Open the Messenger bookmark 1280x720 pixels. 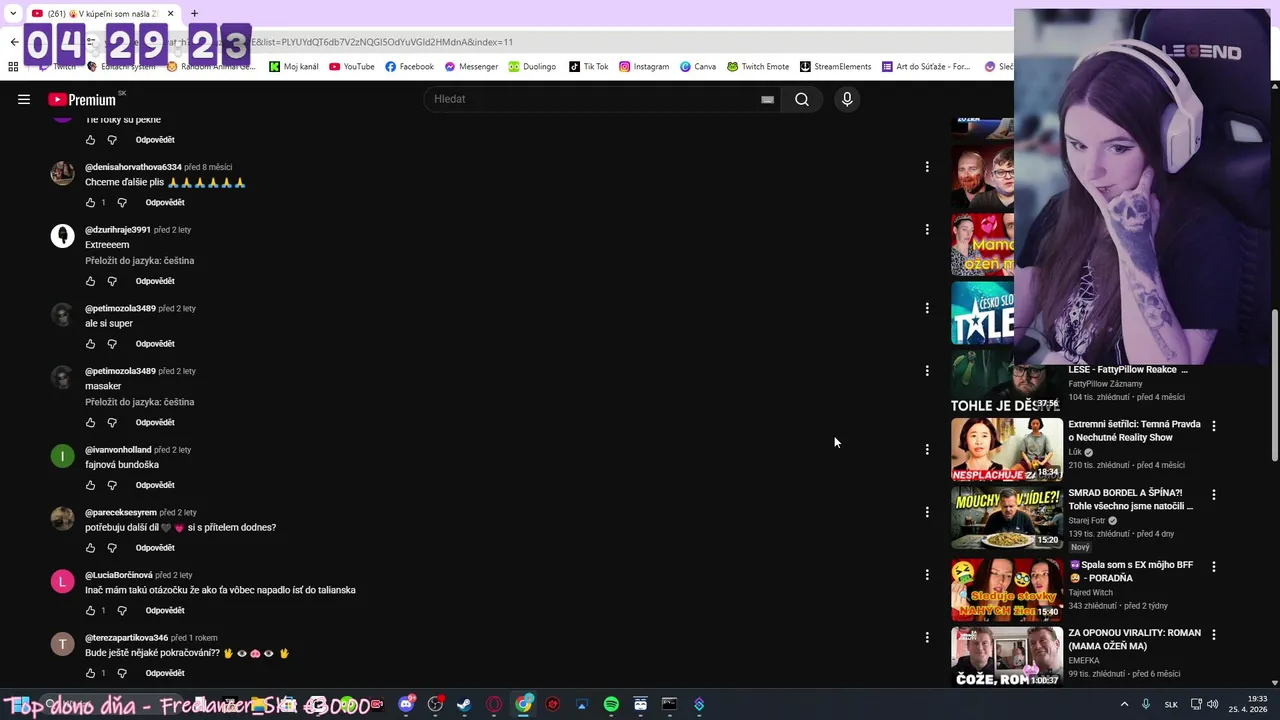click(x=471, y=66)
